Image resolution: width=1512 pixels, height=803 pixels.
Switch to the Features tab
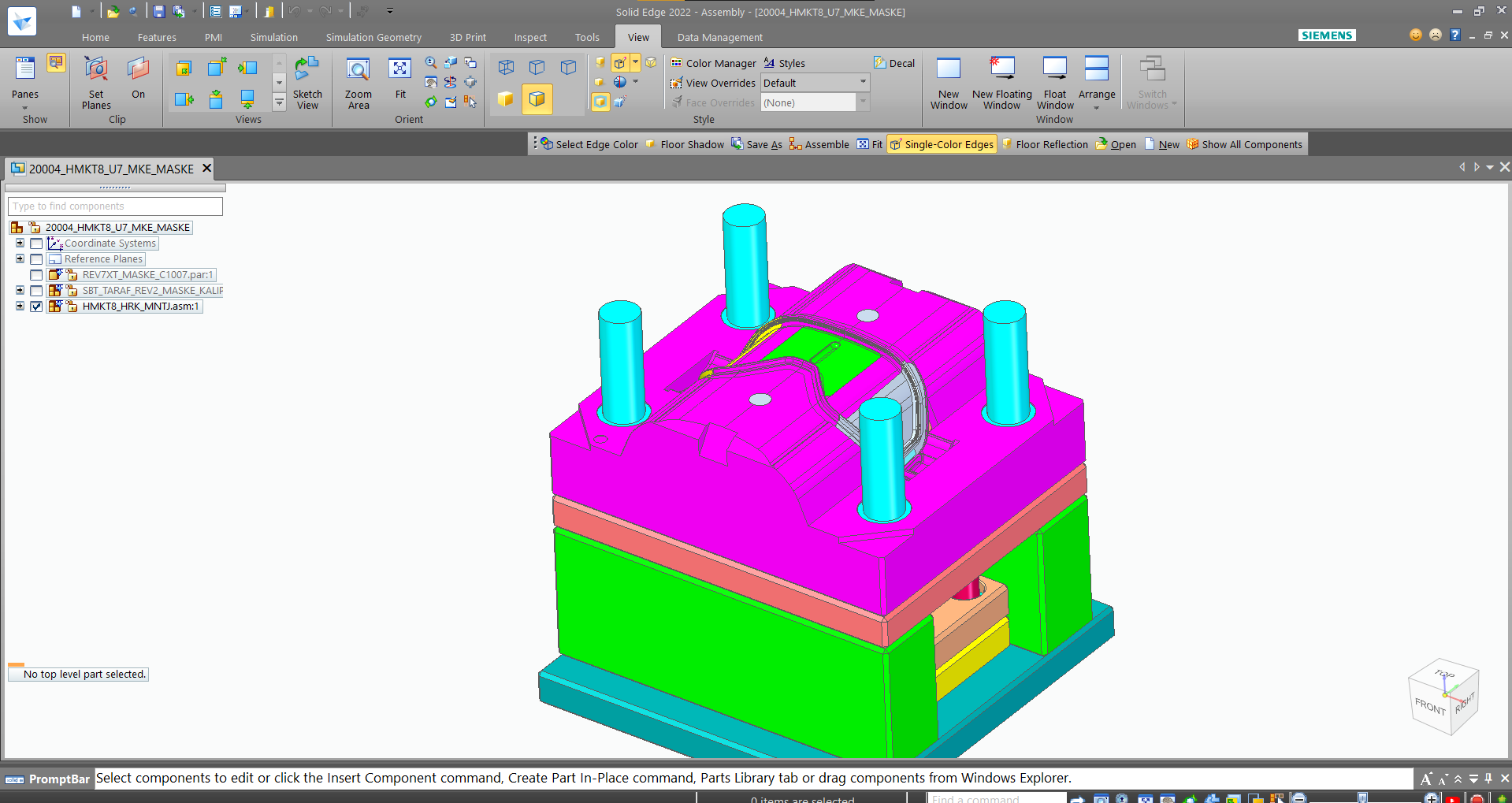pyautogui.click(x=157, y=37)
